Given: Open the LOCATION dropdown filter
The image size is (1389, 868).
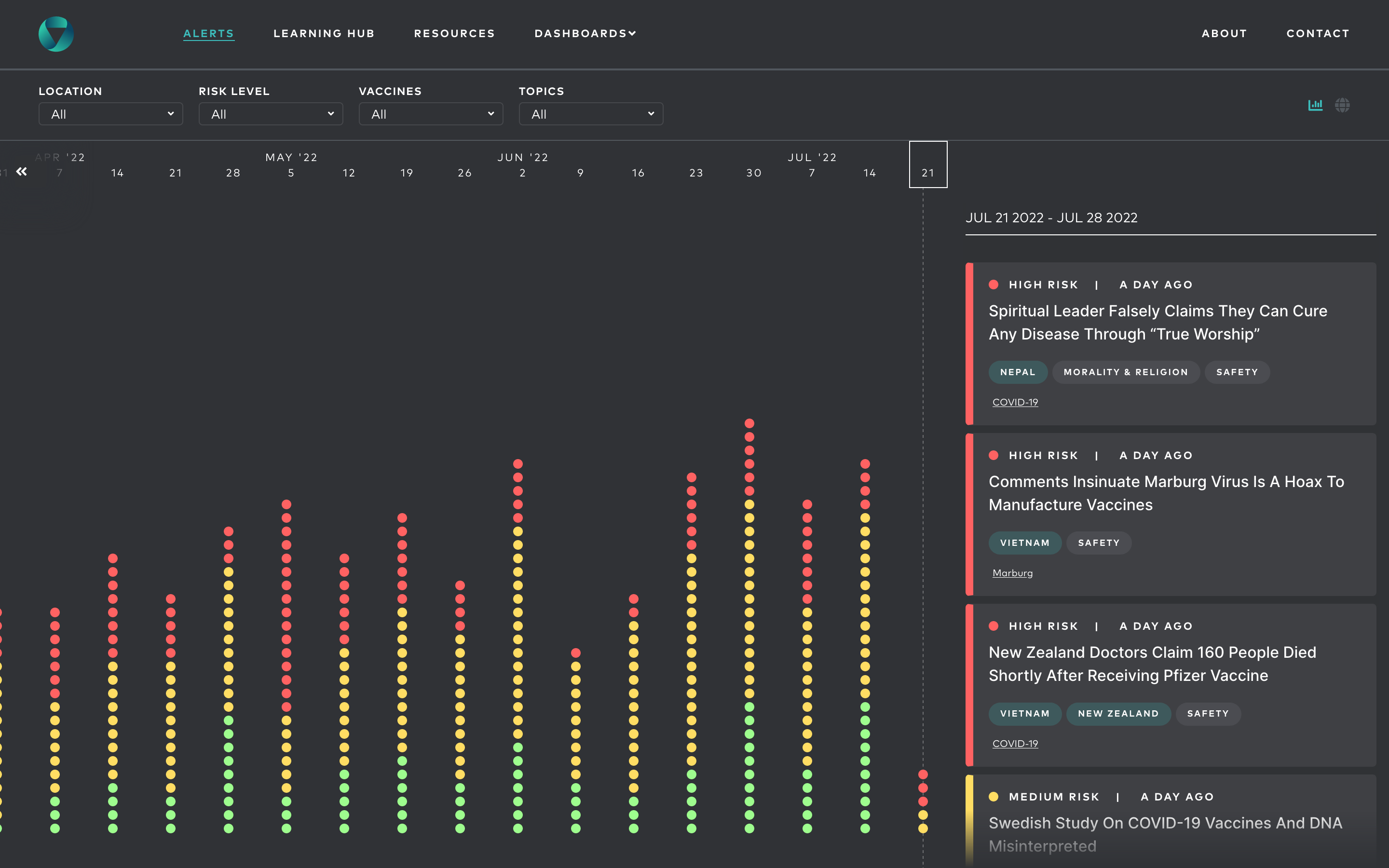Looking at the screenshot, I should (x=110, y=114).
